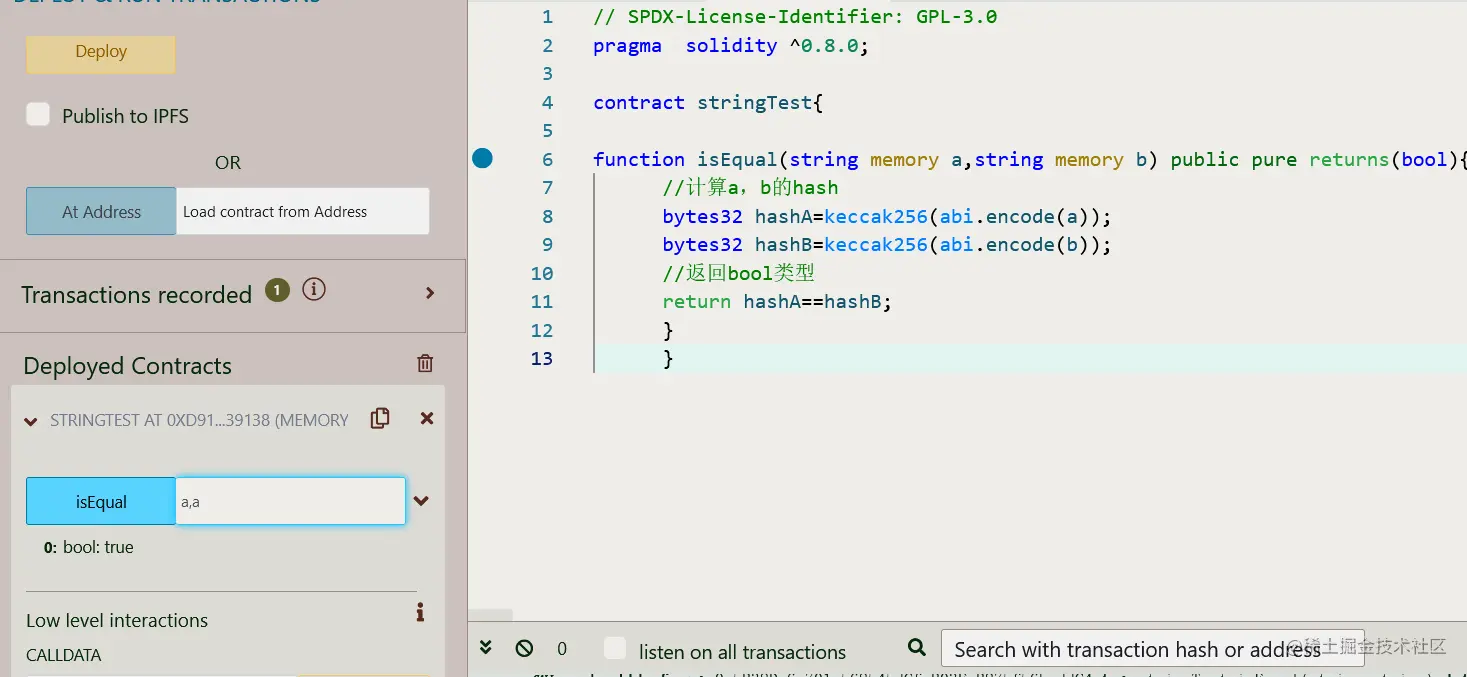
Task: Click the isEqual parameters field containing a,a
Action: 291,501
